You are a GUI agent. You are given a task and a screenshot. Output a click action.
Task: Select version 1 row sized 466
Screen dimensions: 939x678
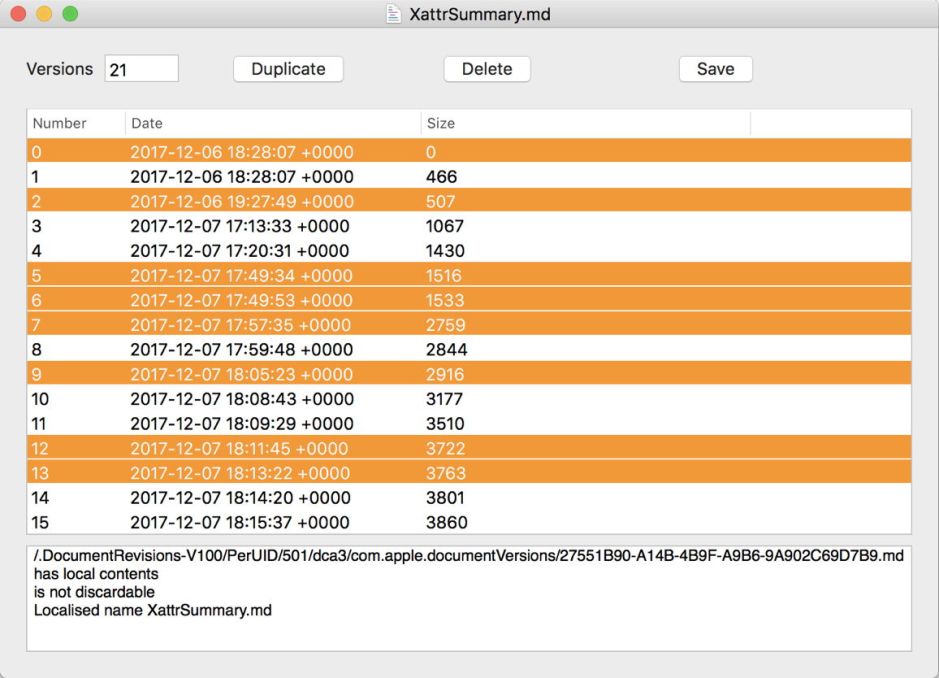(x=240, y=177)
